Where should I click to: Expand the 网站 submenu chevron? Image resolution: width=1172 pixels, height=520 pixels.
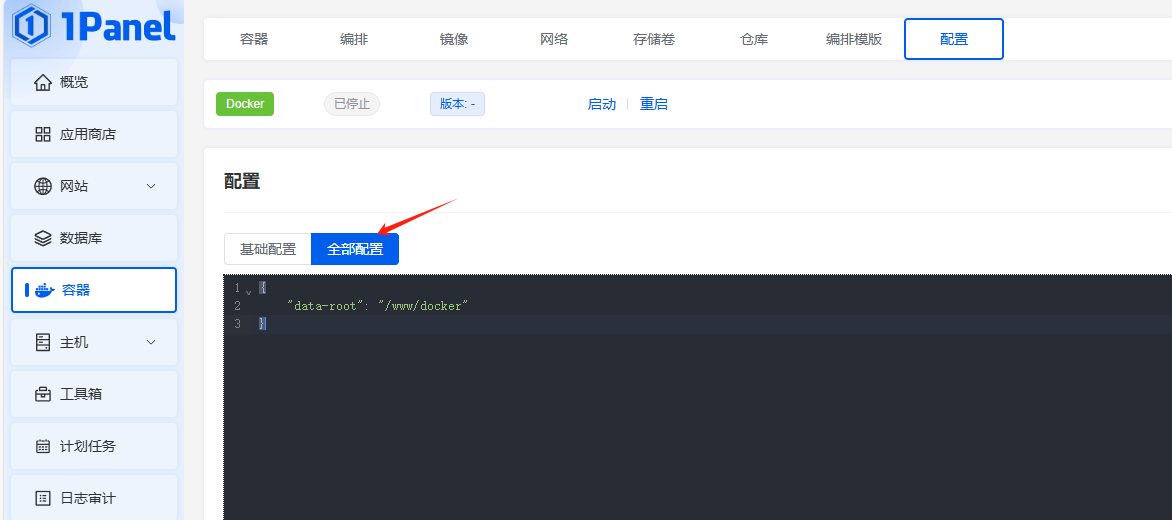point(151,186)
